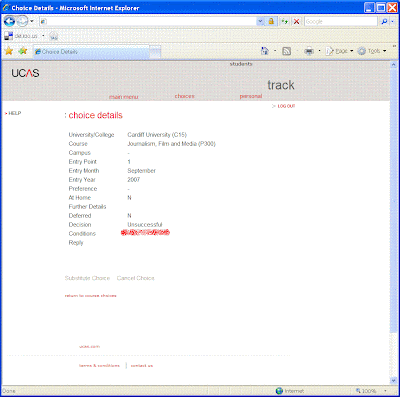400x397 pixels.
Task: Click the Cancel Choice button
Action: point(136,278)
